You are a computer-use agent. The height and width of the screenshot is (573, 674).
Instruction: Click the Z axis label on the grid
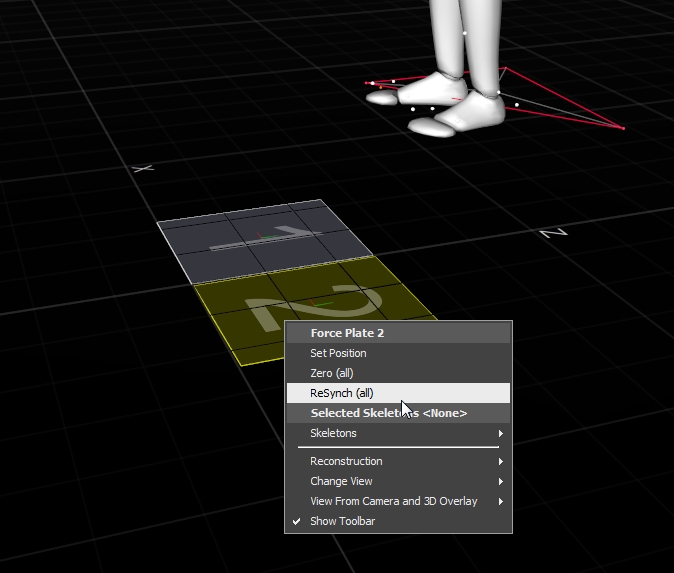click(553, 233)
